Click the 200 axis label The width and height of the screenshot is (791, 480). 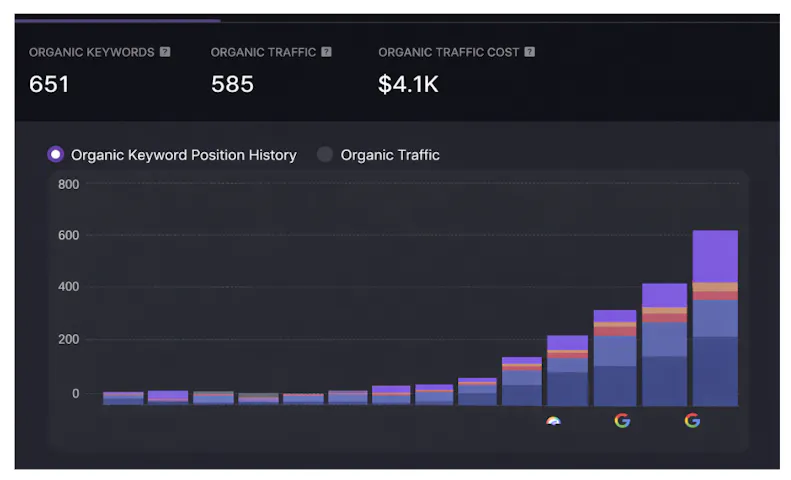point(68,339)
